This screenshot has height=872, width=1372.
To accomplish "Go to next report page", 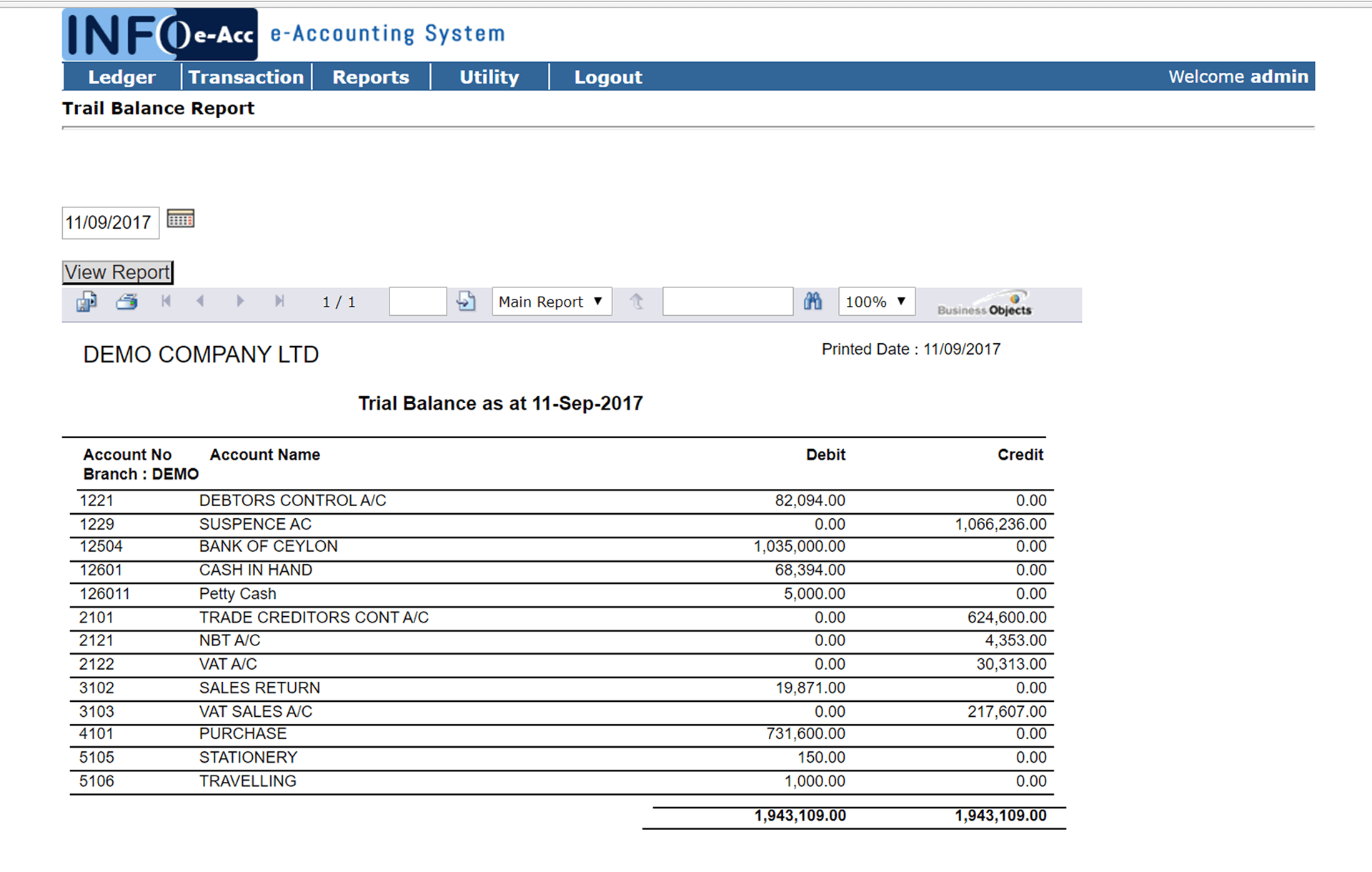I will 240,302.
